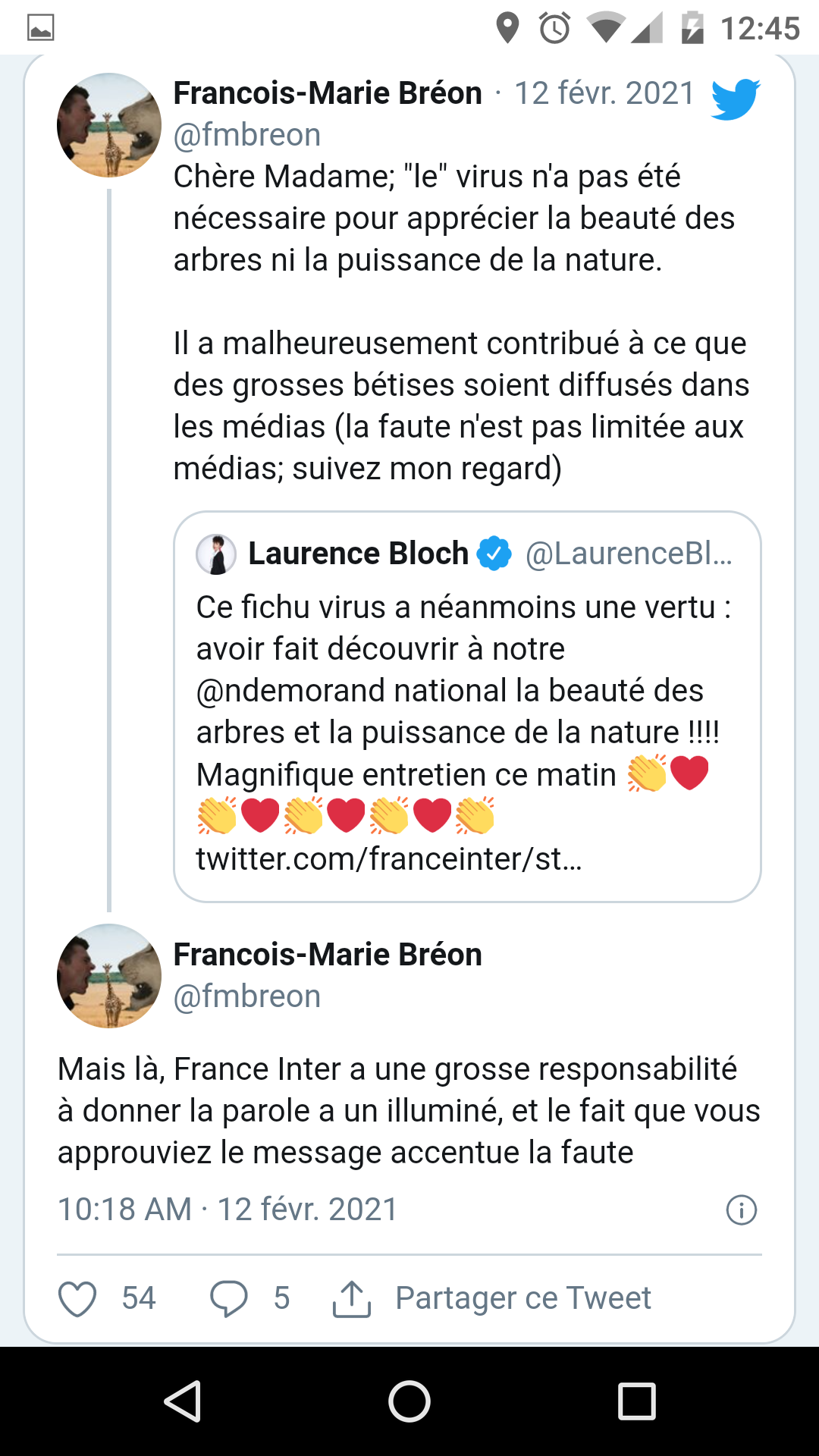Click the Twitter bird logo
The image size is (819, 1456).
(x=735, y=99)
